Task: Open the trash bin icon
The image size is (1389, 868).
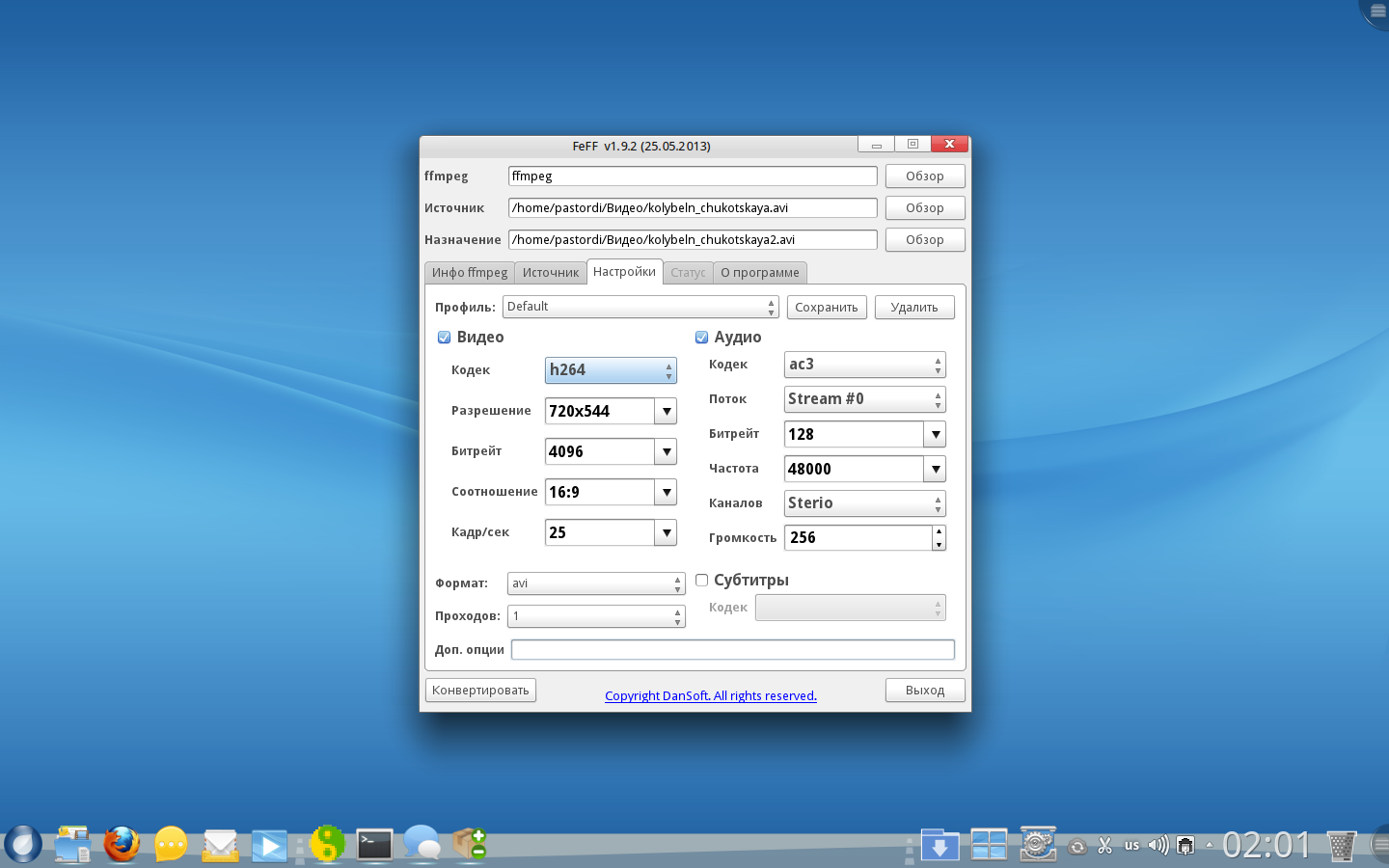Action: tap(1341, 846)
